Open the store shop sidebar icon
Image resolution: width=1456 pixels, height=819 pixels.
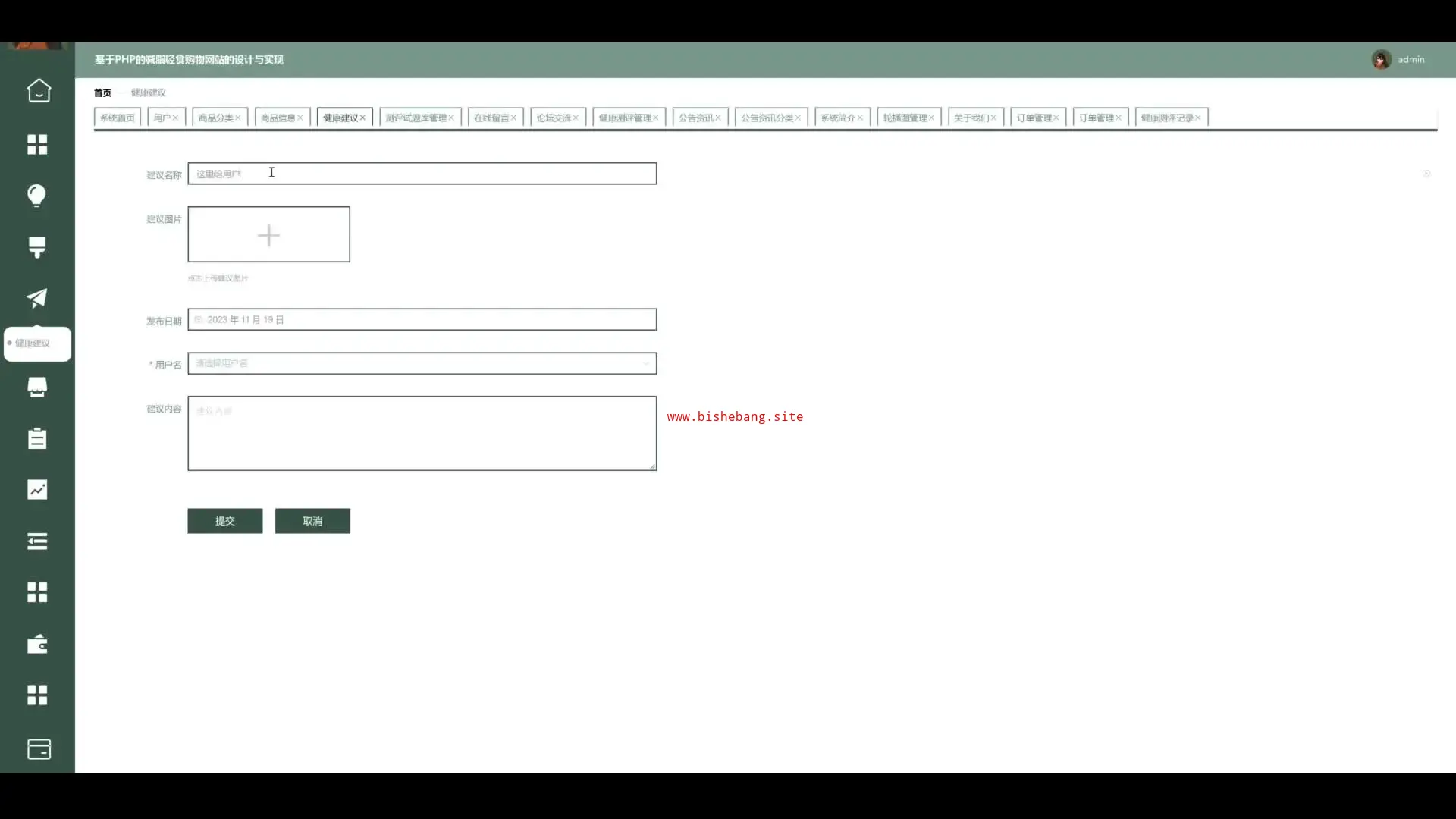pos(37,388)
